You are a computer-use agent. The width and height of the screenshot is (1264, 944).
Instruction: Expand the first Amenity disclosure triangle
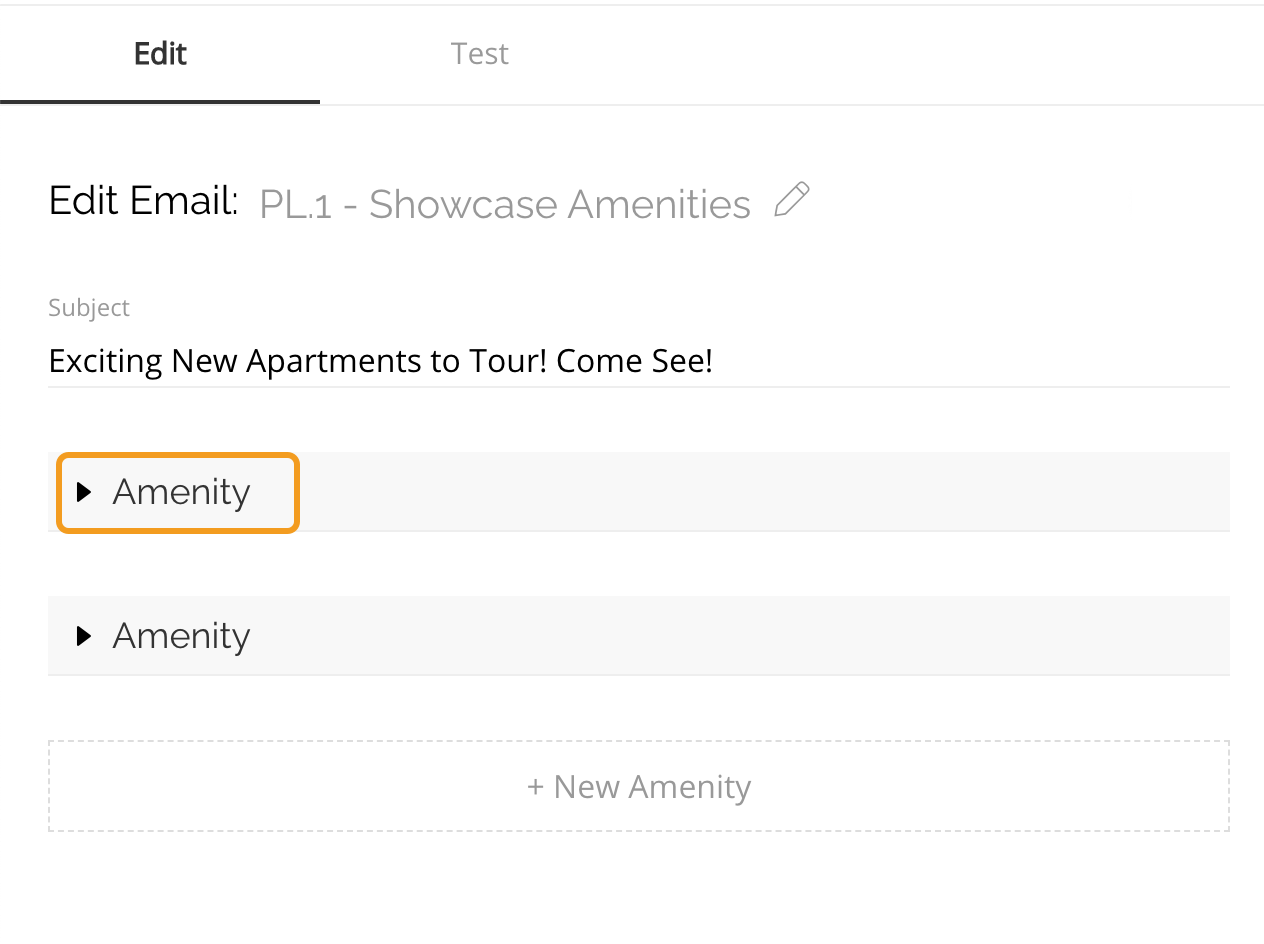click(x=84, y=492)
